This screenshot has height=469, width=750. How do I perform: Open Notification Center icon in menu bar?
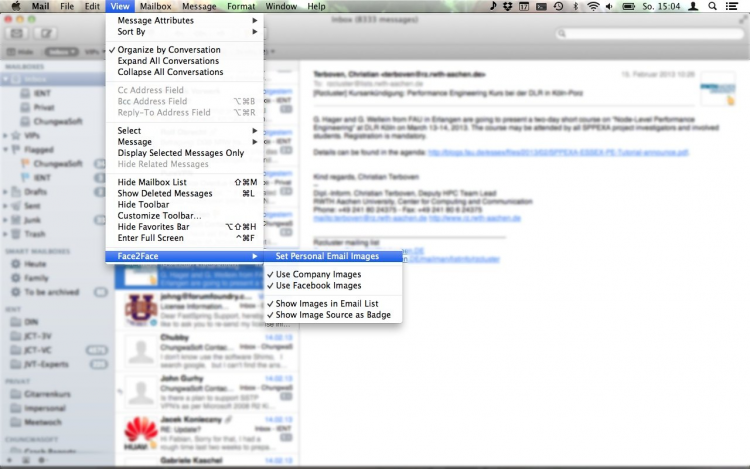point(731,6)
